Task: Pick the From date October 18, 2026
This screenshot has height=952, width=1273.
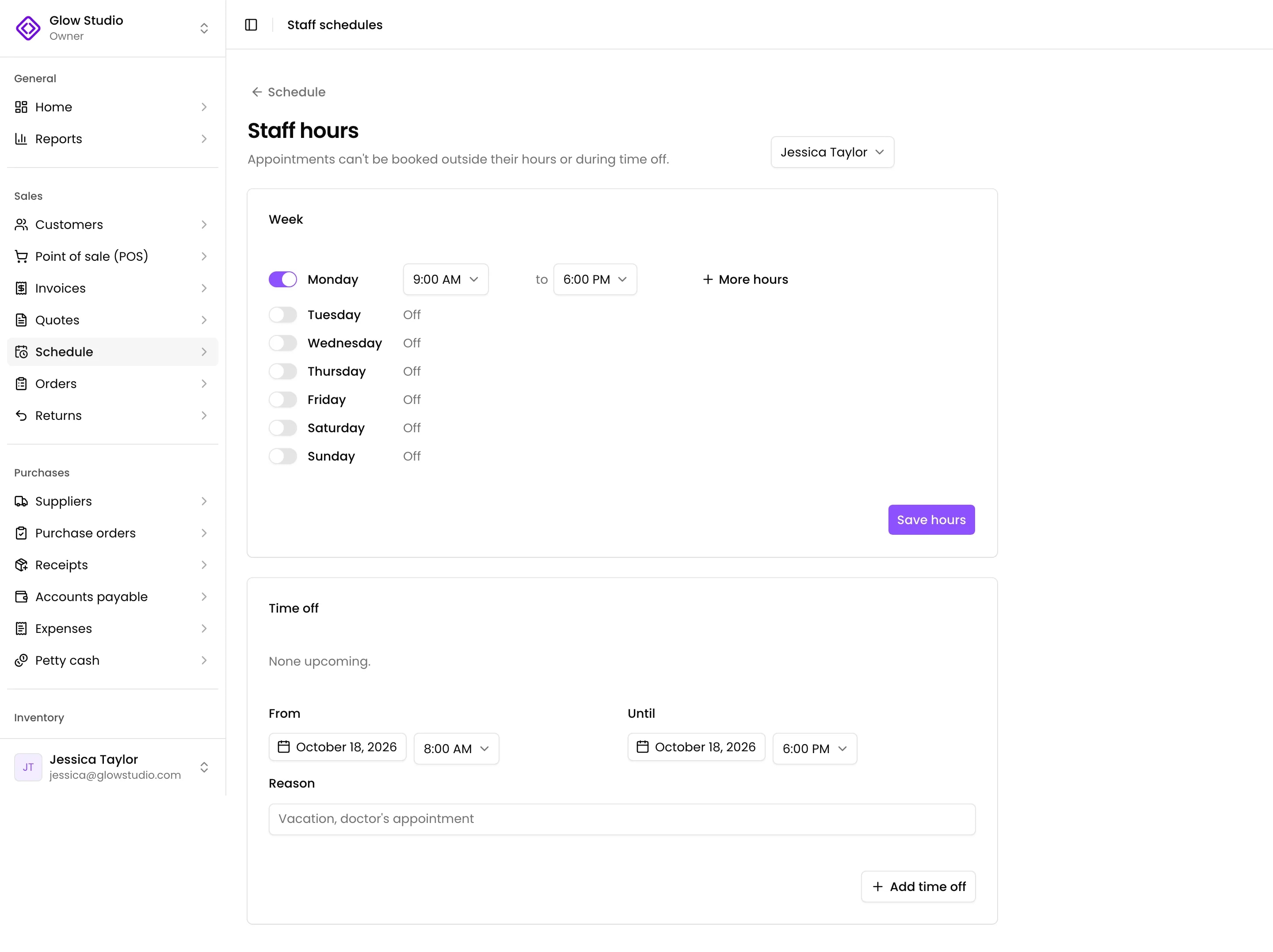Action: (x=337, y=746)
